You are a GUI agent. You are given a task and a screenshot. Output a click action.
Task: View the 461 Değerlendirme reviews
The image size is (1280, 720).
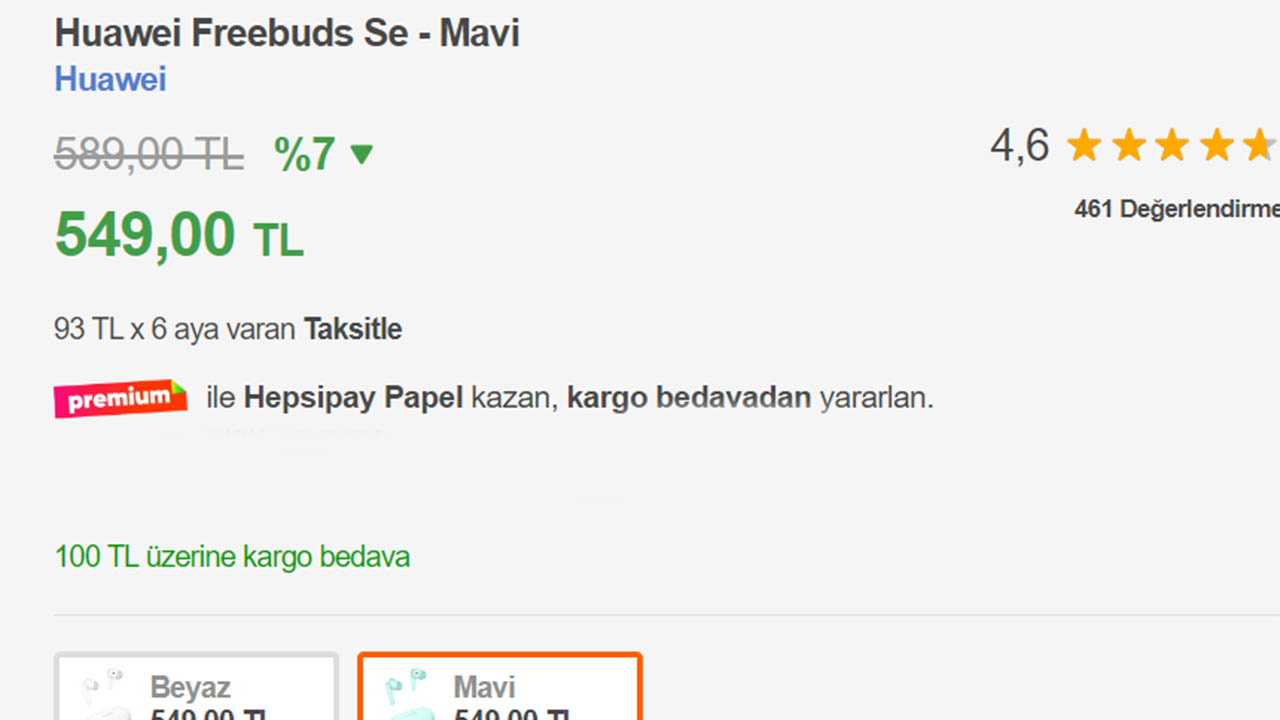click(x=1177, y=210)
